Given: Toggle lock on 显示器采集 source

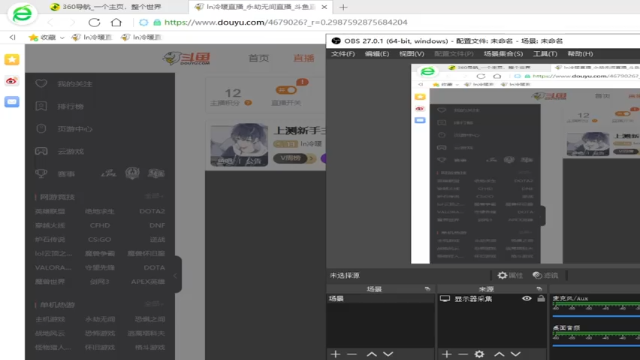Looking at the screenshot, I should 541,299.
